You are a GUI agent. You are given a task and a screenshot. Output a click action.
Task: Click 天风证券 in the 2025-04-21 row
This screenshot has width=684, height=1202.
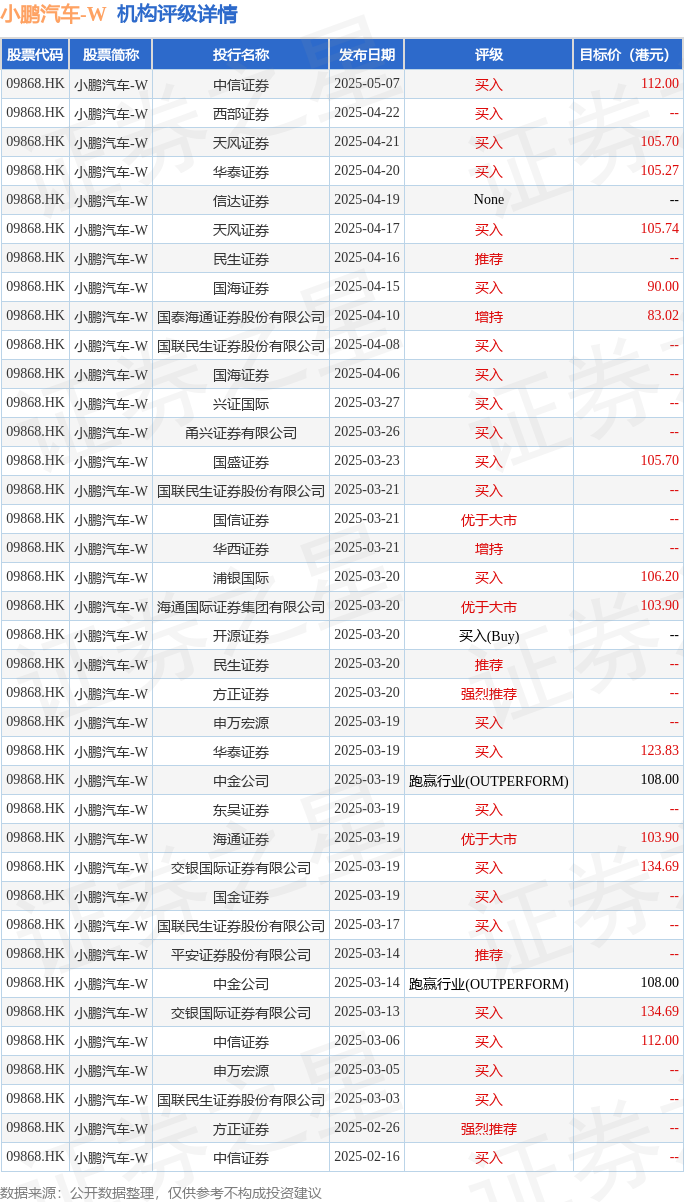pos(241,143)
